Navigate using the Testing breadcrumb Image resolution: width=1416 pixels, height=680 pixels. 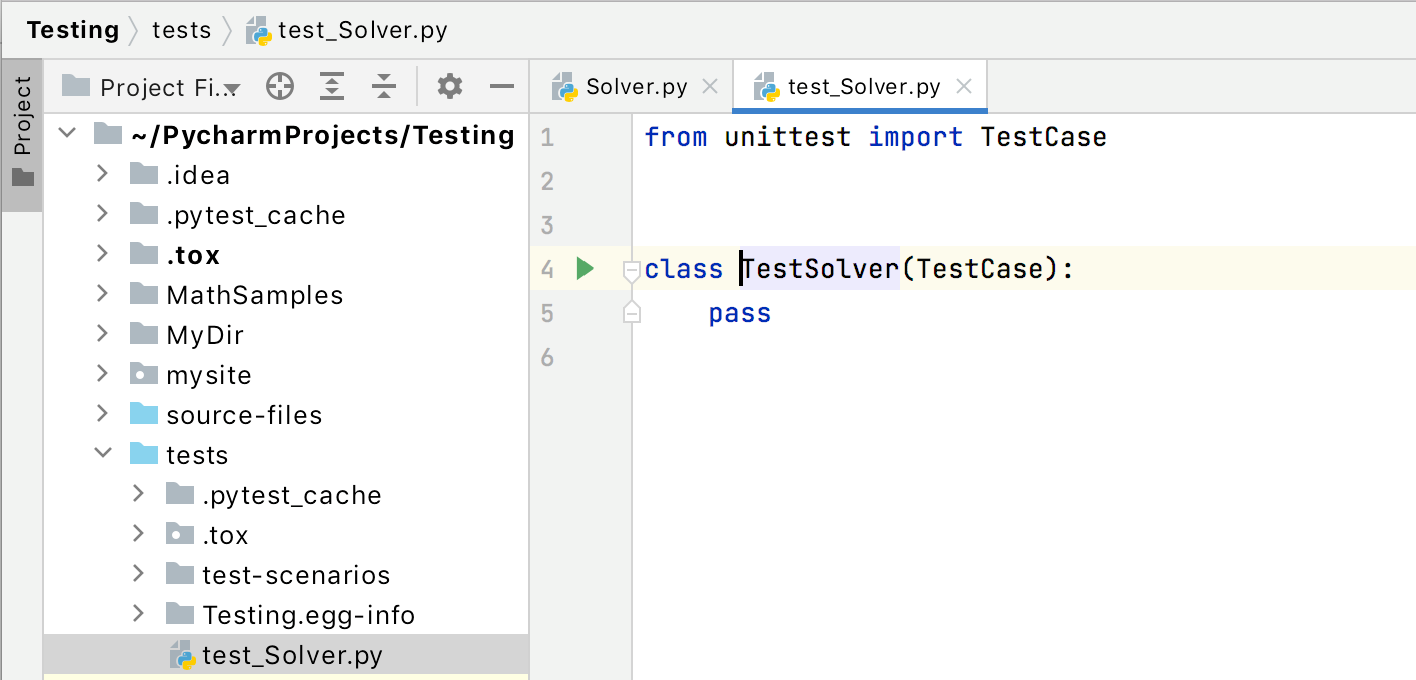point(72,29)
